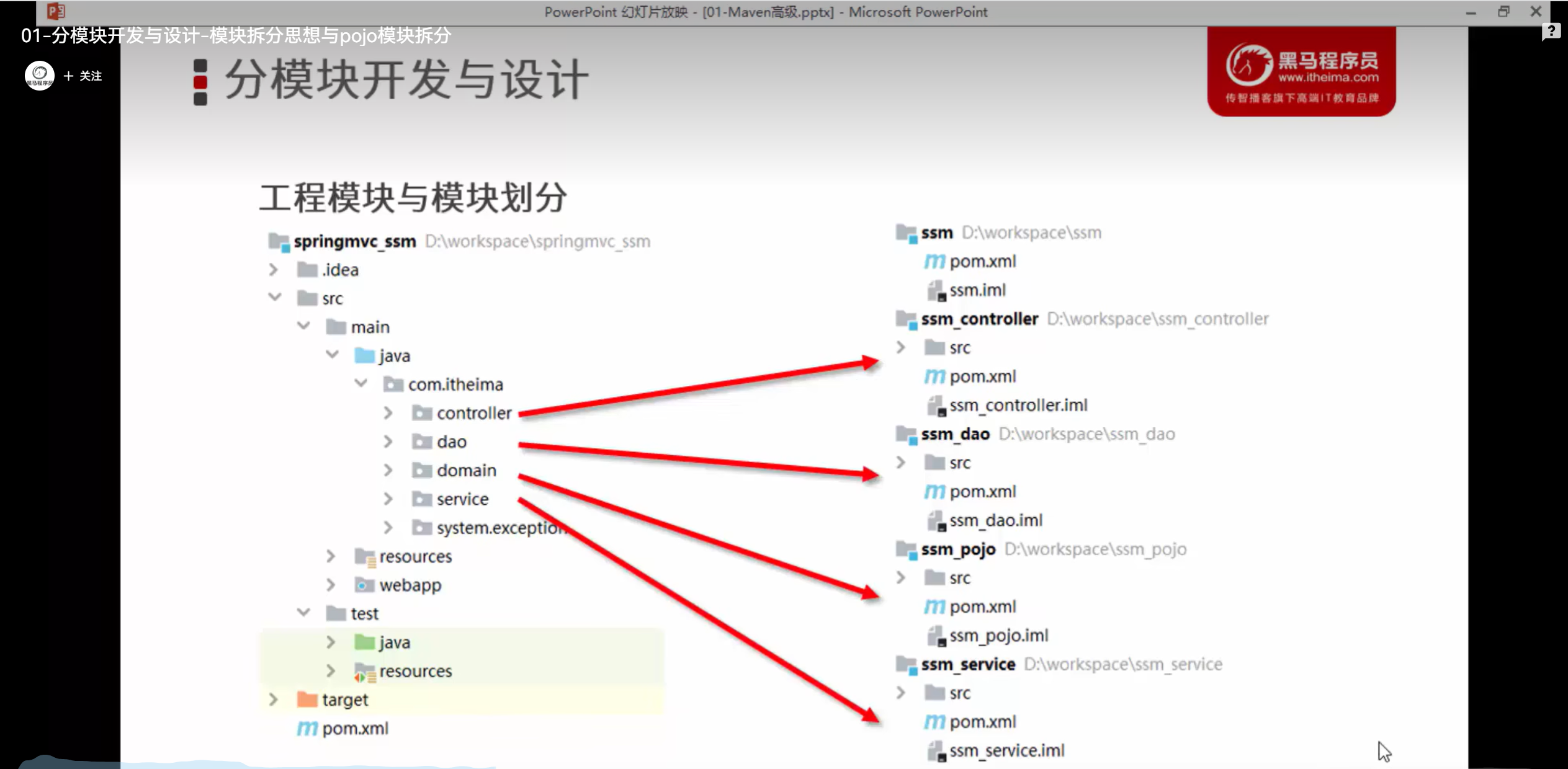Click the help question mark icon

[1551, 30]
